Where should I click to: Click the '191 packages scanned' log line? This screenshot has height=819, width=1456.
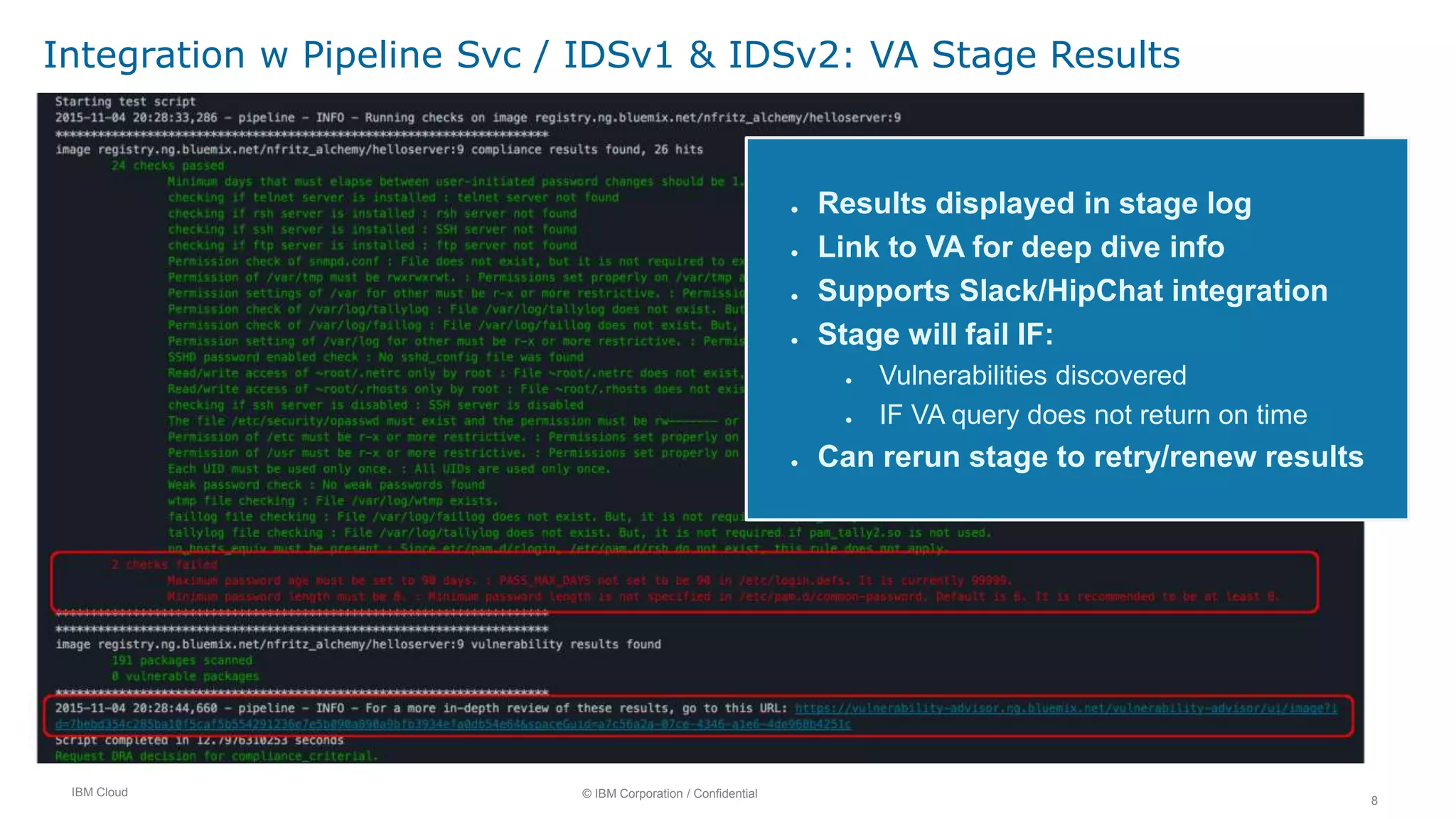[181, 660]
